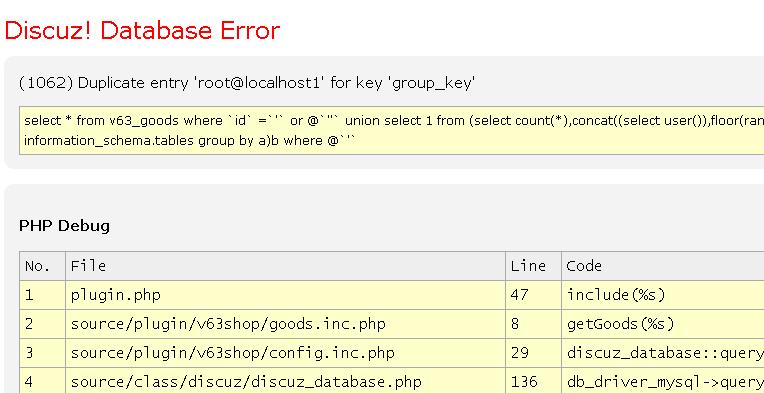Click the "Line" column header
This screenshot has width=764, height=393.
[533, 266]
